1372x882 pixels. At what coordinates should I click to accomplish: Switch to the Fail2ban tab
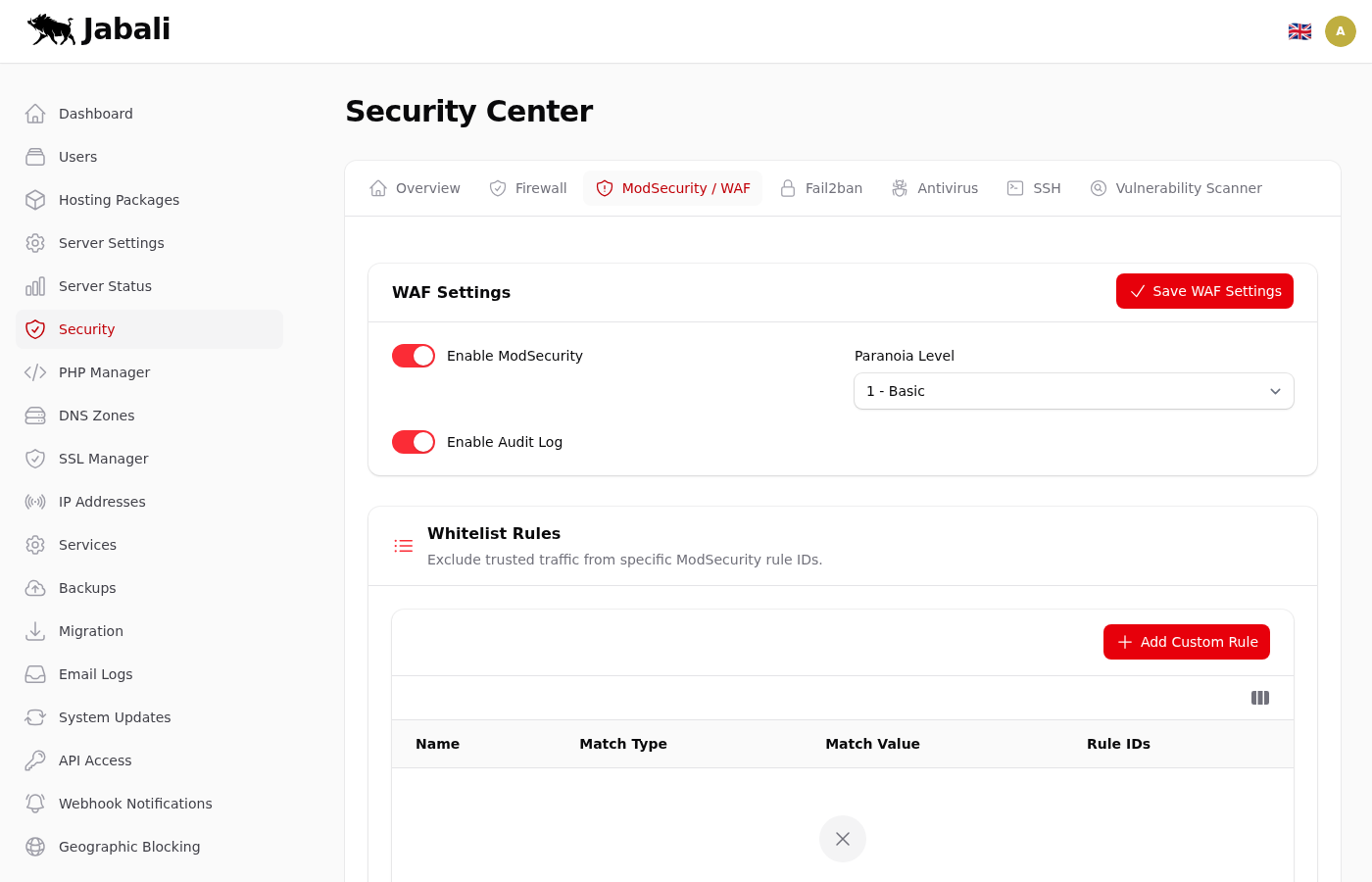821,188
